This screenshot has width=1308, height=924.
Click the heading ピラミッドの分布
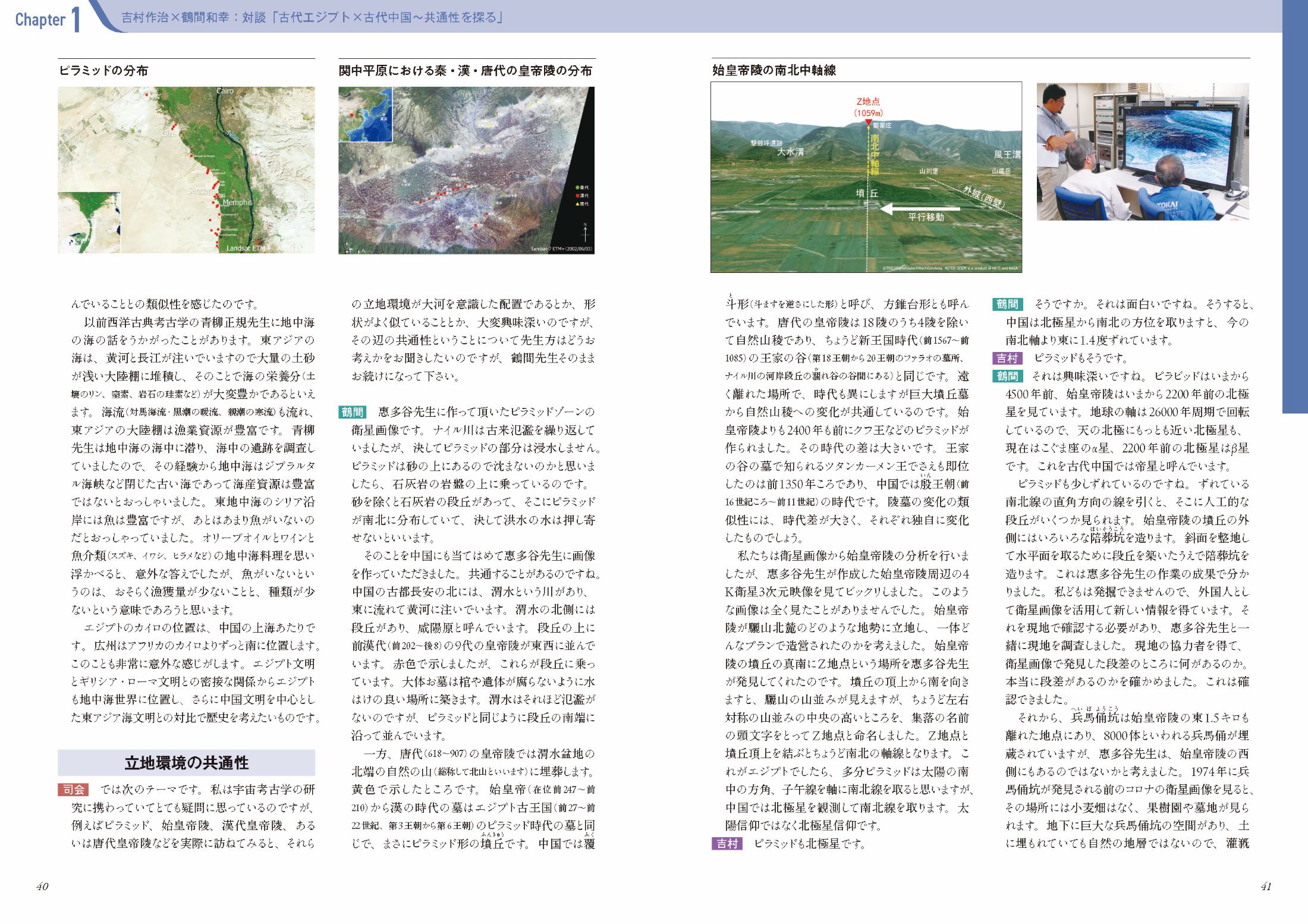click(x=103, y=70)
